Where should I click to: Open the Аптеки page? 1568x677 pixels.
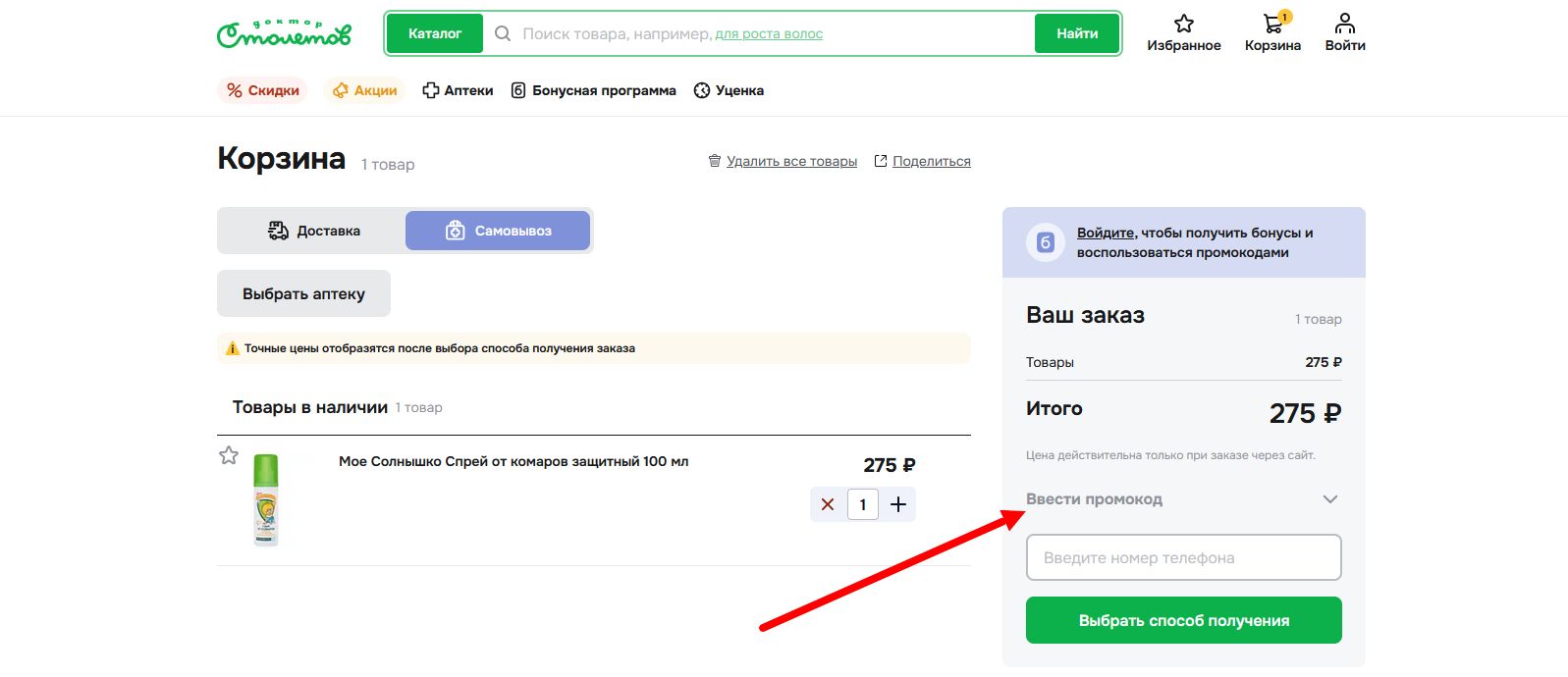[458, 90]
